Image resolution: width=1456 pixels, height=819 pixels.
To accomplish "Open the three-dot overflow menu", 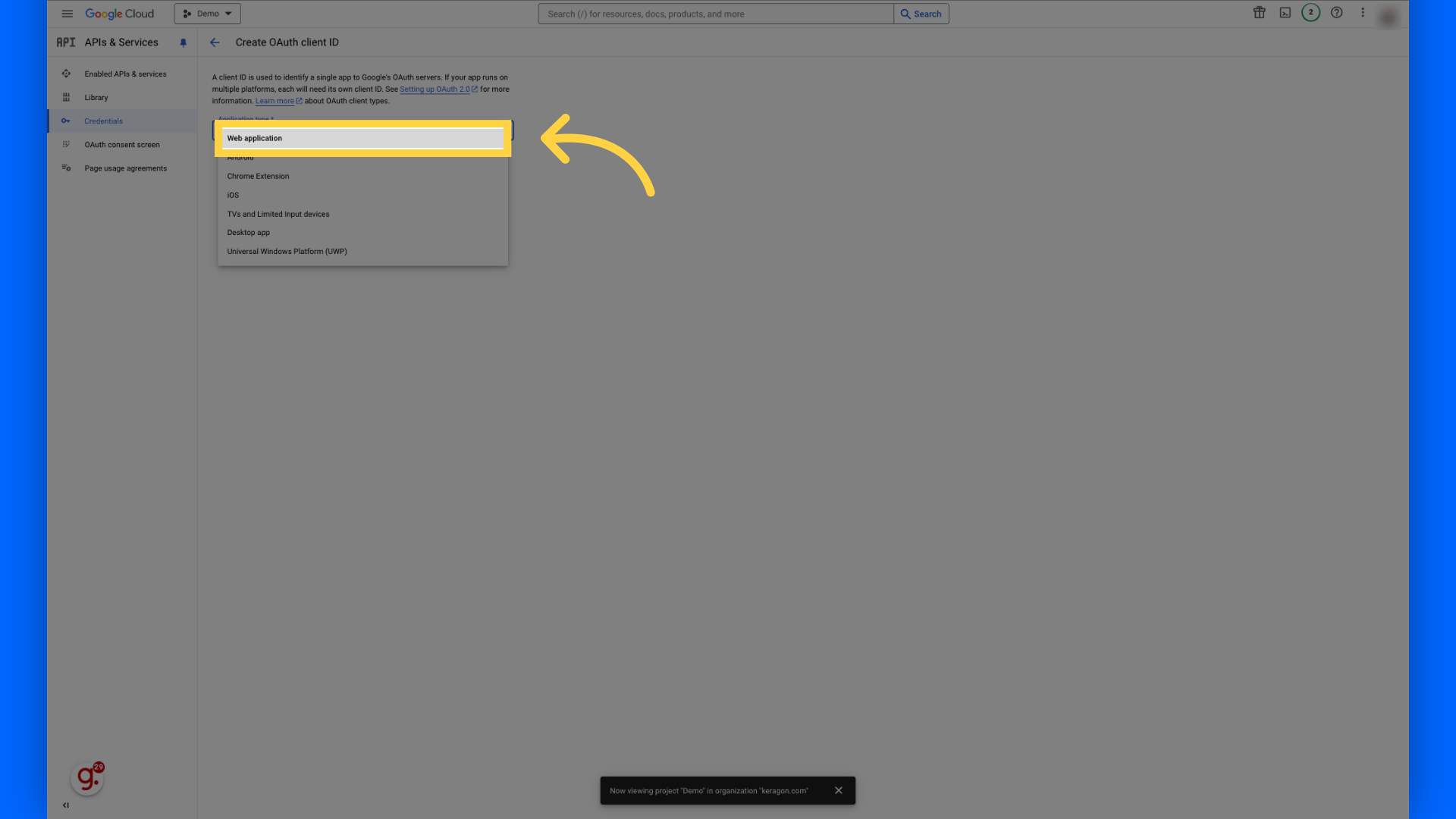I will click(x=1363, y=13).
